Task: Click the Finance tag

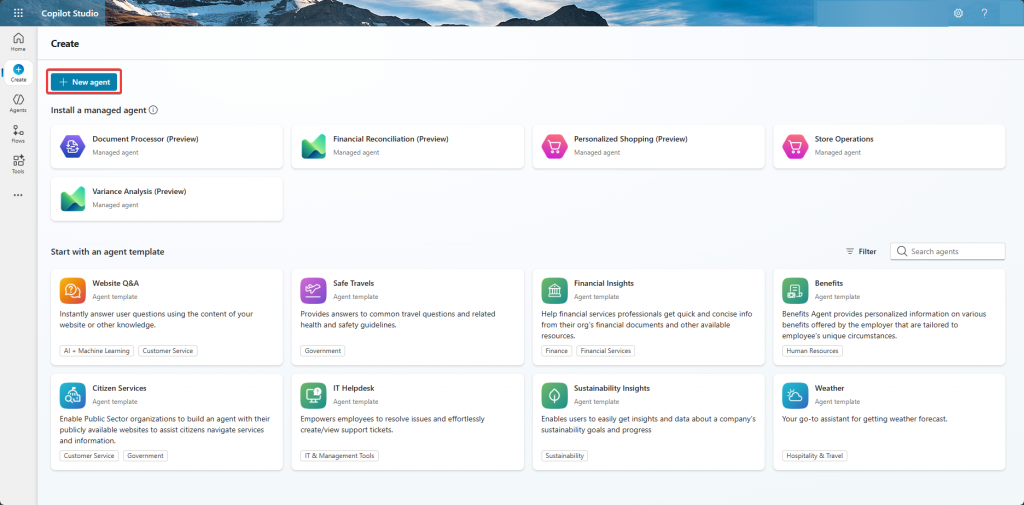Action: (x=557, y=351)
